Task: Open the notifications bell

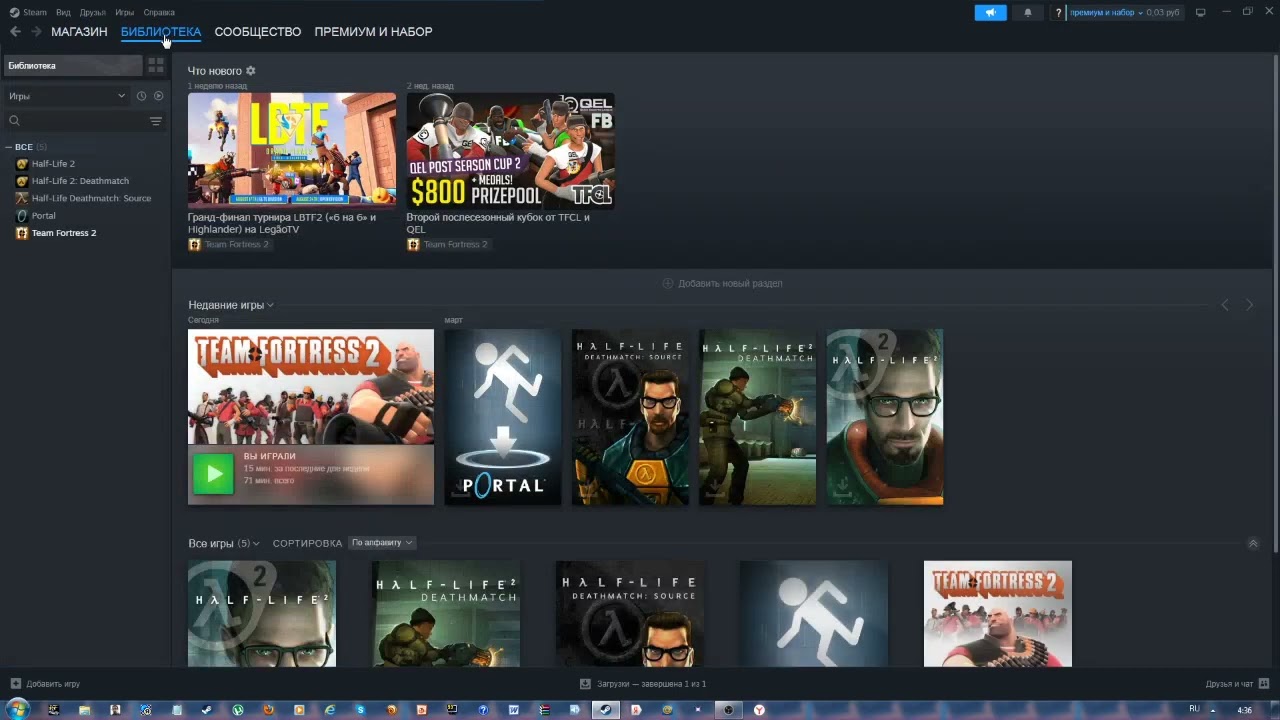Action: coord(1028,13)
